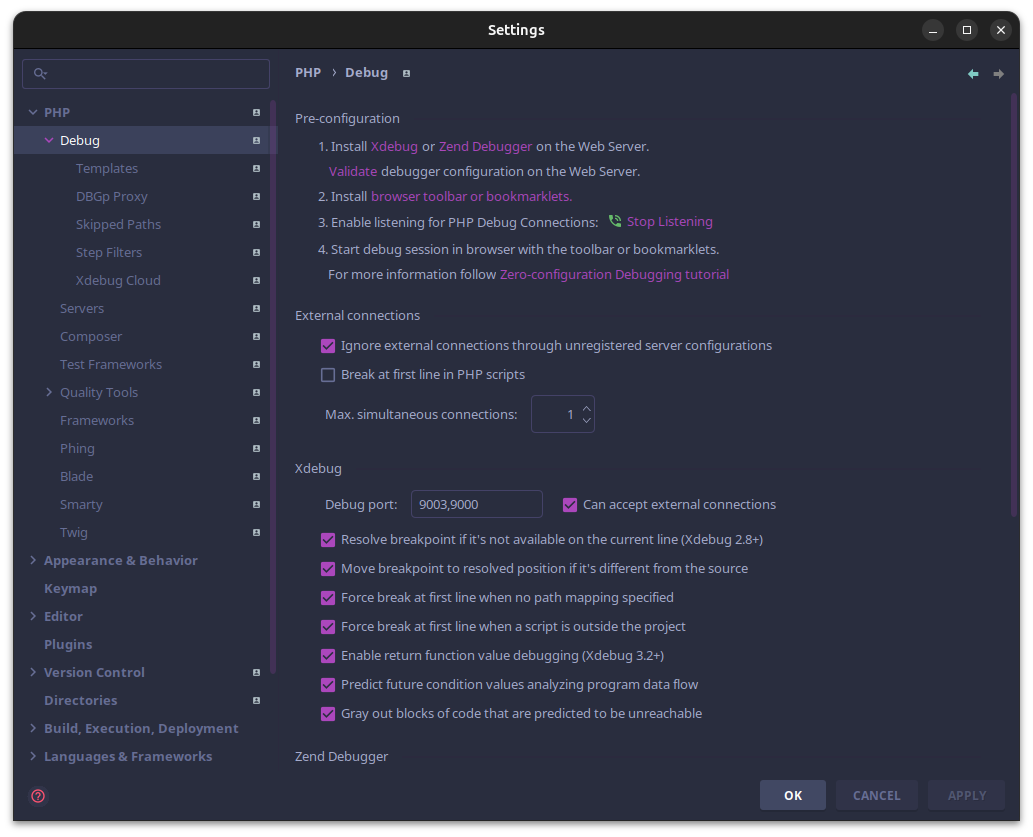This screenshot has width=1033, height=837.
Task: Decrease max simultaneous connections with down arrow
Action: coord(586,420)
